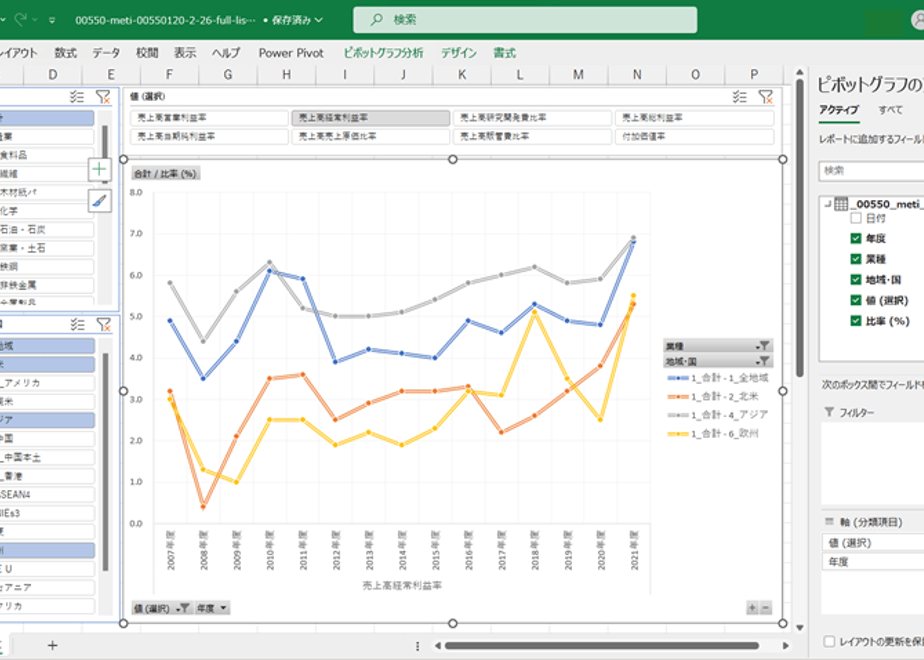Select the 石油・石炭 slicer item

pos(47,230)
